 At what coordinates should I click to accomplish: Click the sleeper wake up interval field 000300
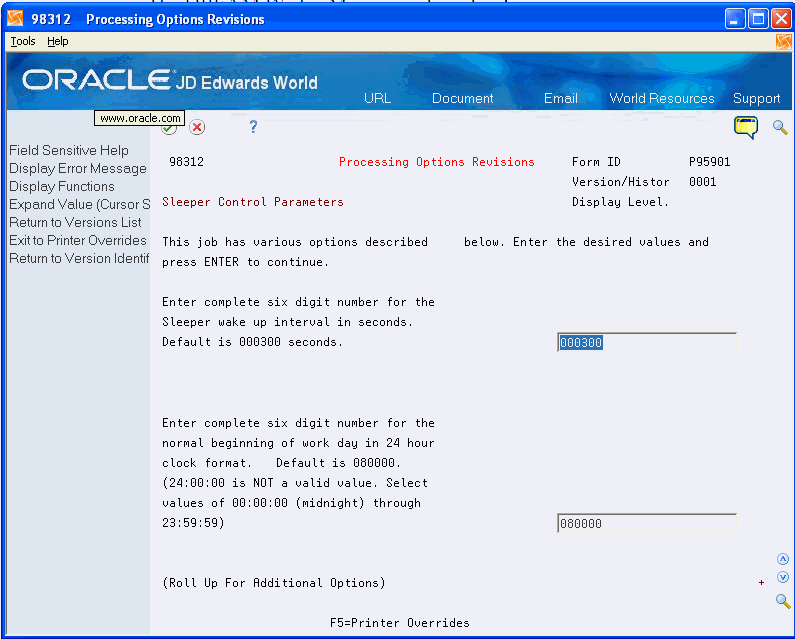click(x=646, y=342)
